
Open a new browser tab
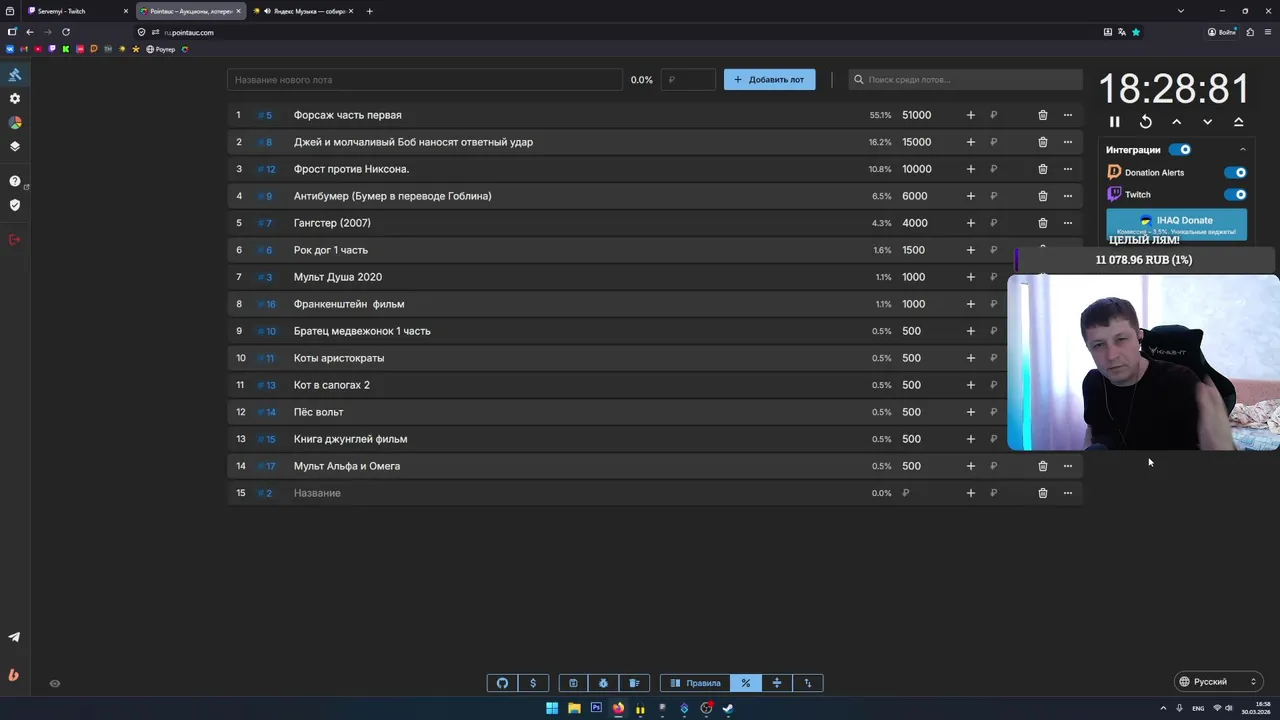click(370, 11)
